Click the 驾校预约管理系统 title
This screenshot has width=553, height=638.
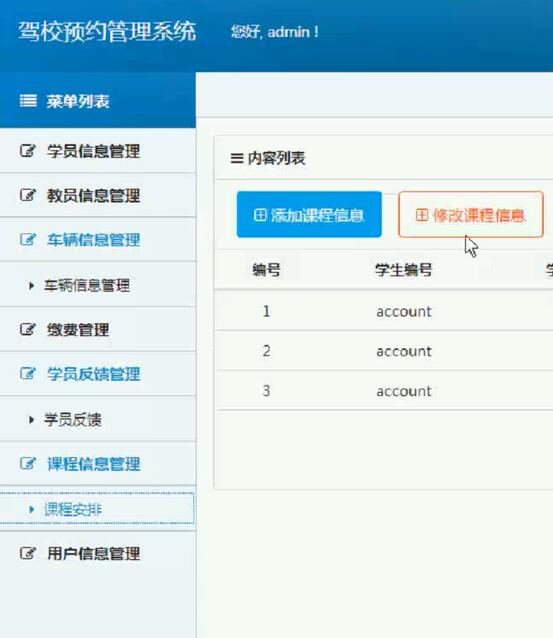pos(107,32)
